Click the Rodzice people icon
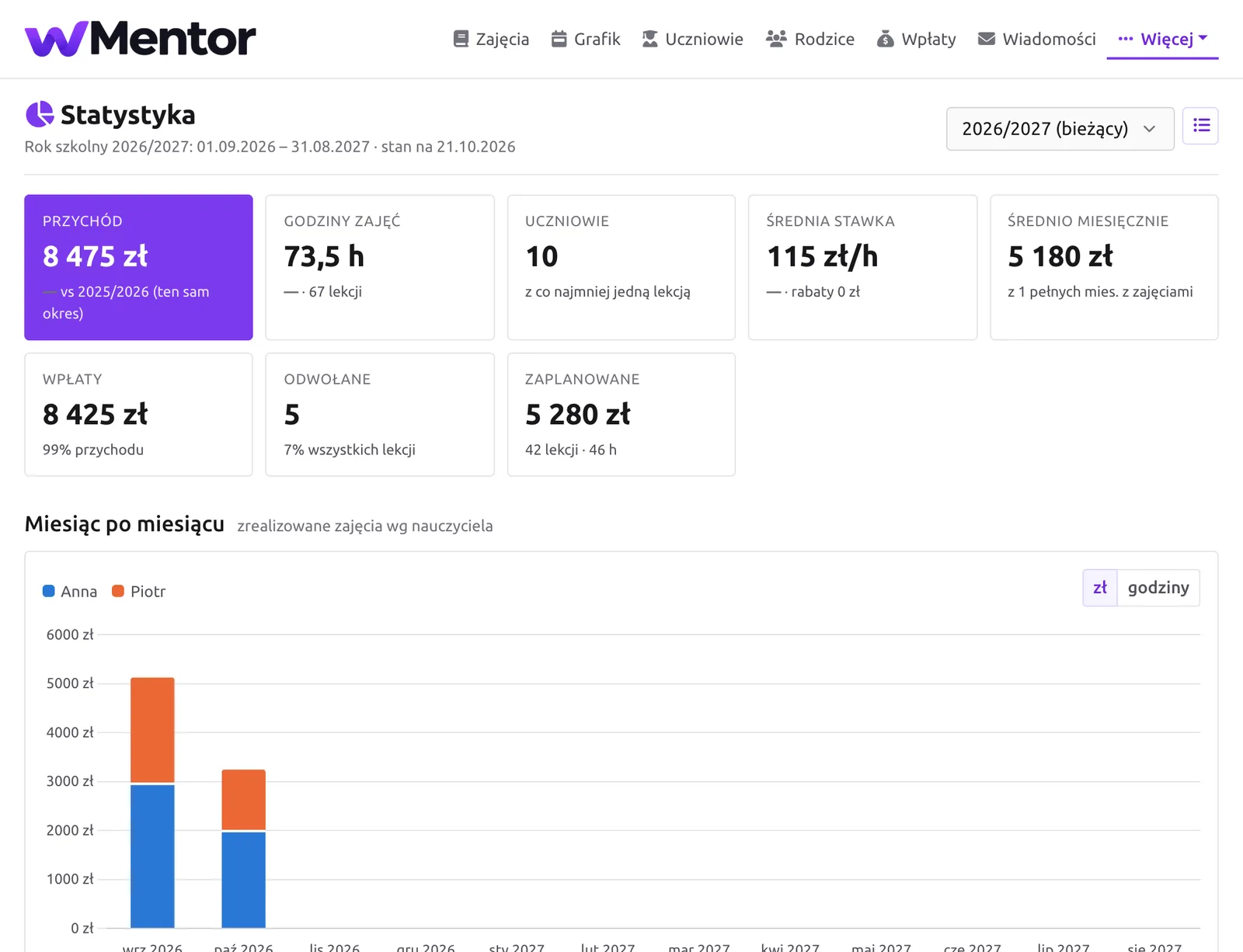1243x952 pixels. (x=776, y=39)
